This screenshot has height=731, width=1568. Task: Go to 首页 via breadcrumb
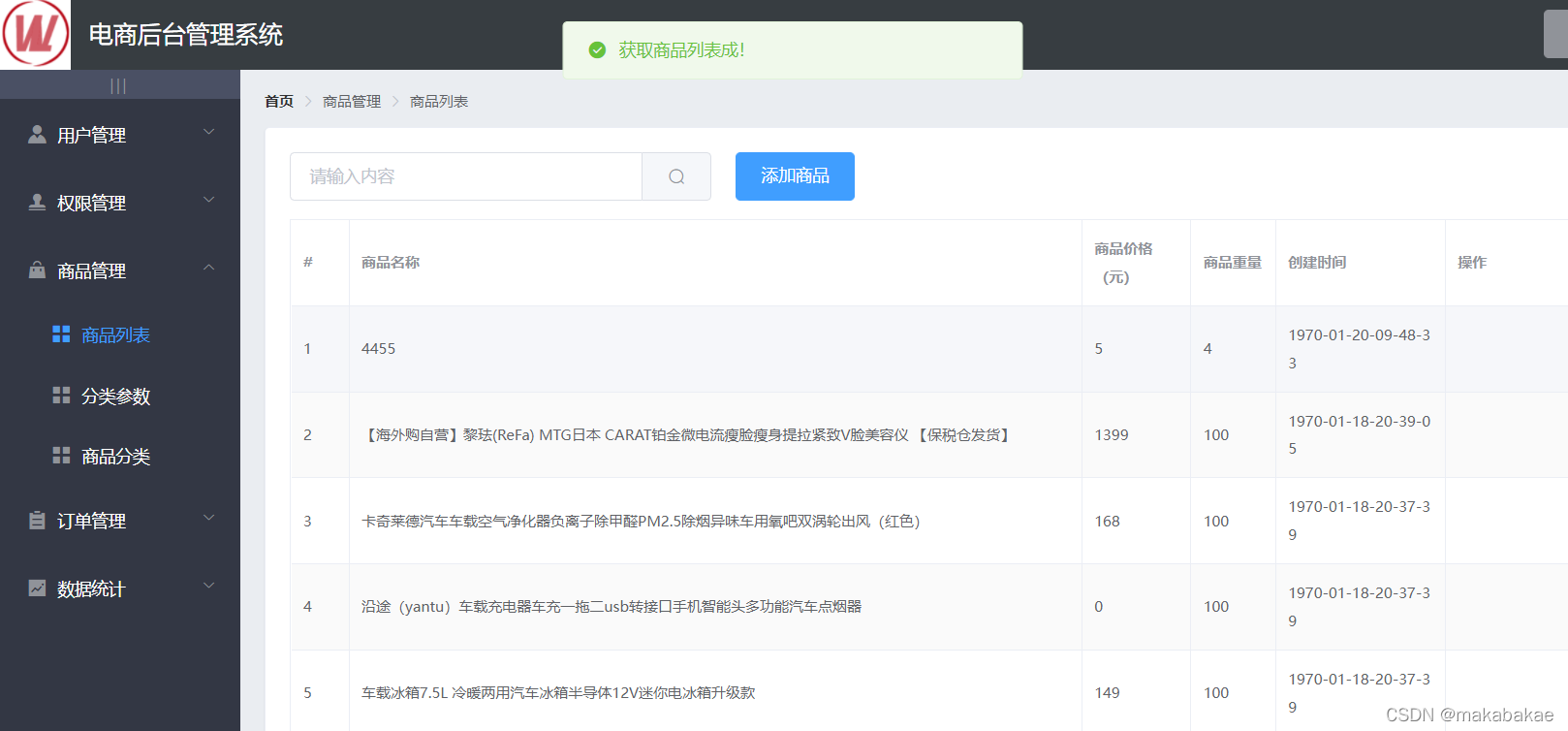pyautogui.click(x=279, y=101)
